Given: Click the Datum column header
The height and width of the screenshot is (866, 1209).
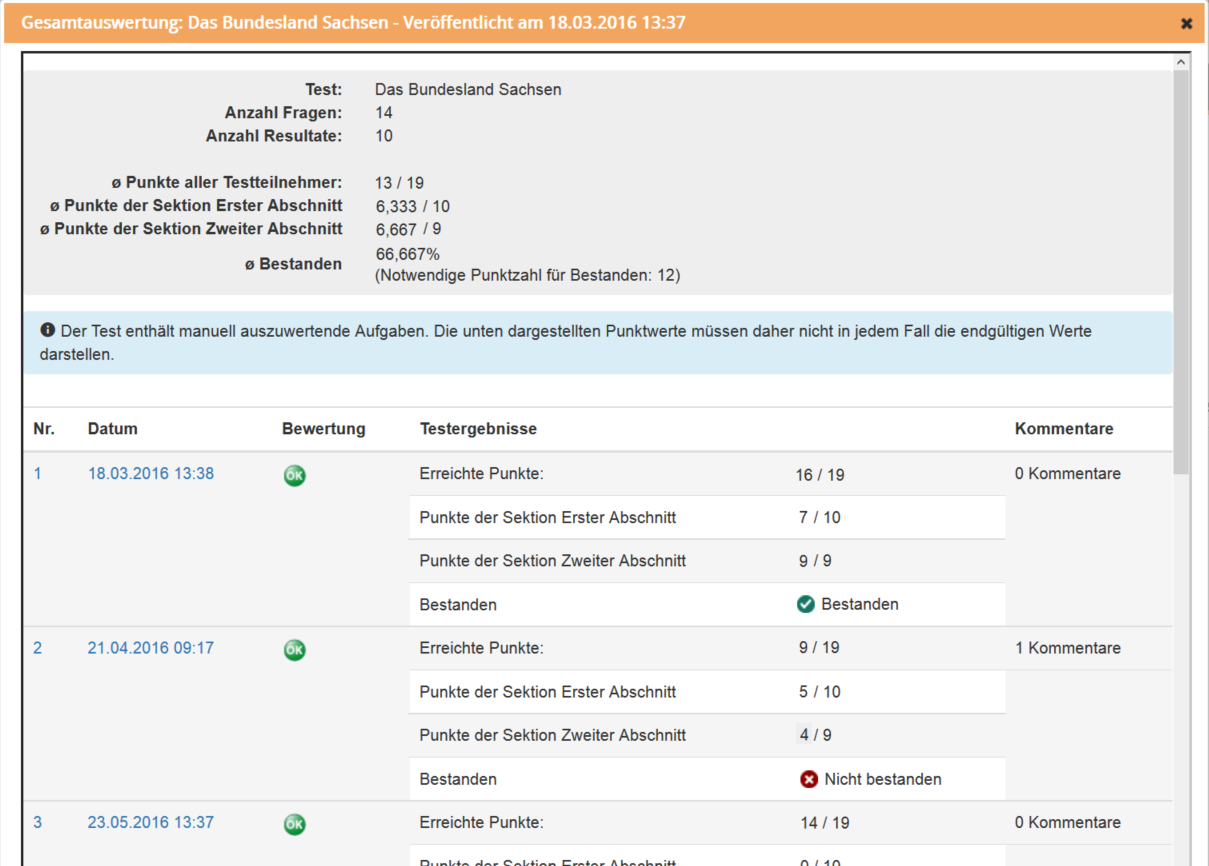Looking at the screenshot, I should coord(113,429).
